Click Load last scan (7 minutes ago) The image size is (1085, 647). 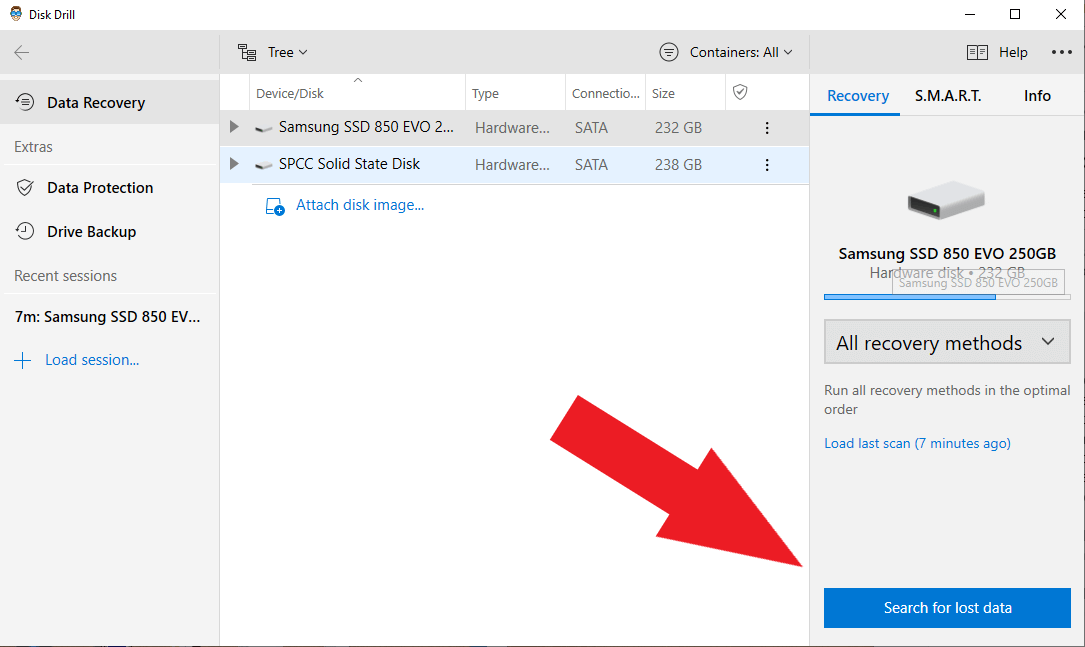918,444
